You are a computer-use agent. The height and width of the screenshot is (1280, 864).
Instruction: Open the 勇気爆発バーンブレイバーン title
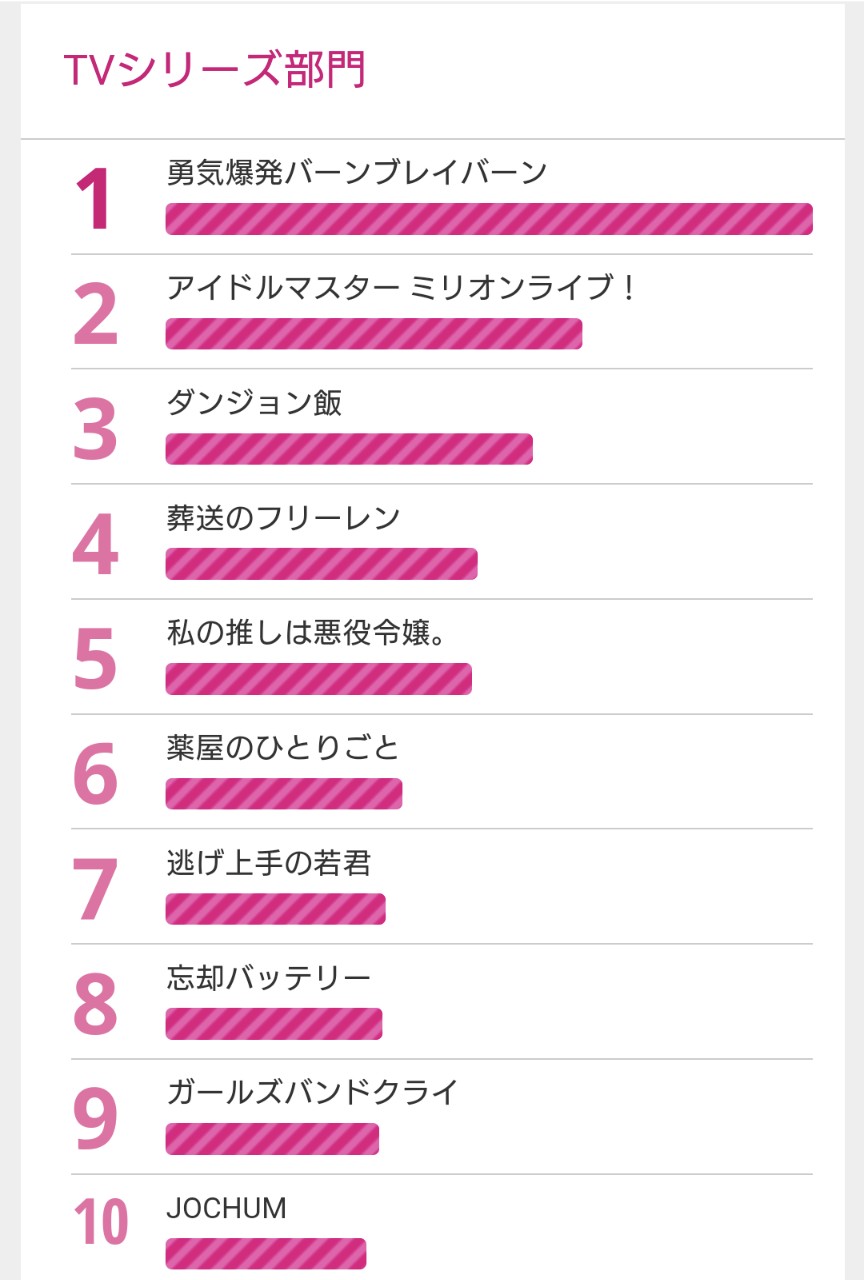[356, 173]
